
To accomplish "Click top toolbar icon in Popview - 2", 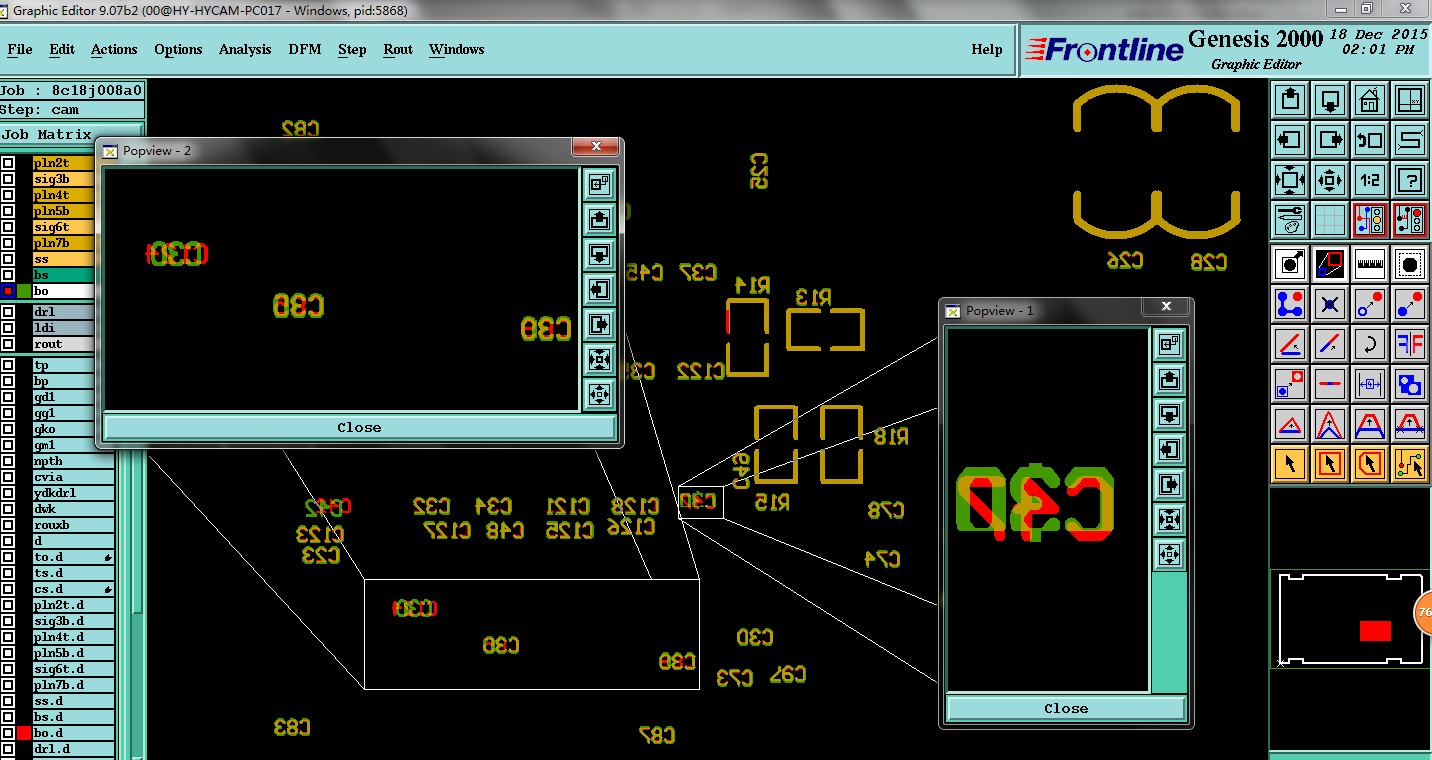I will pos(599,184).
